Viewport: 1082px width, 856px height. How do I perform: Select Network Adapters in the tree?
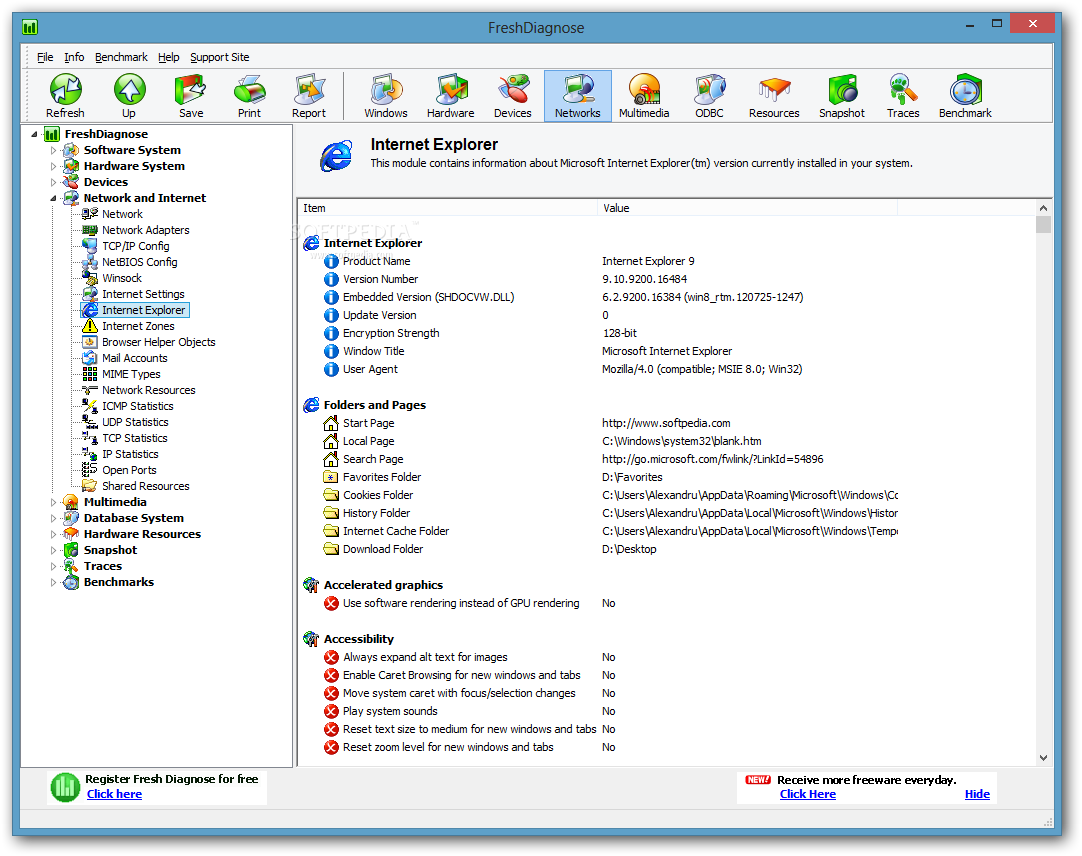pyautogui.click(x=145, y=230)
